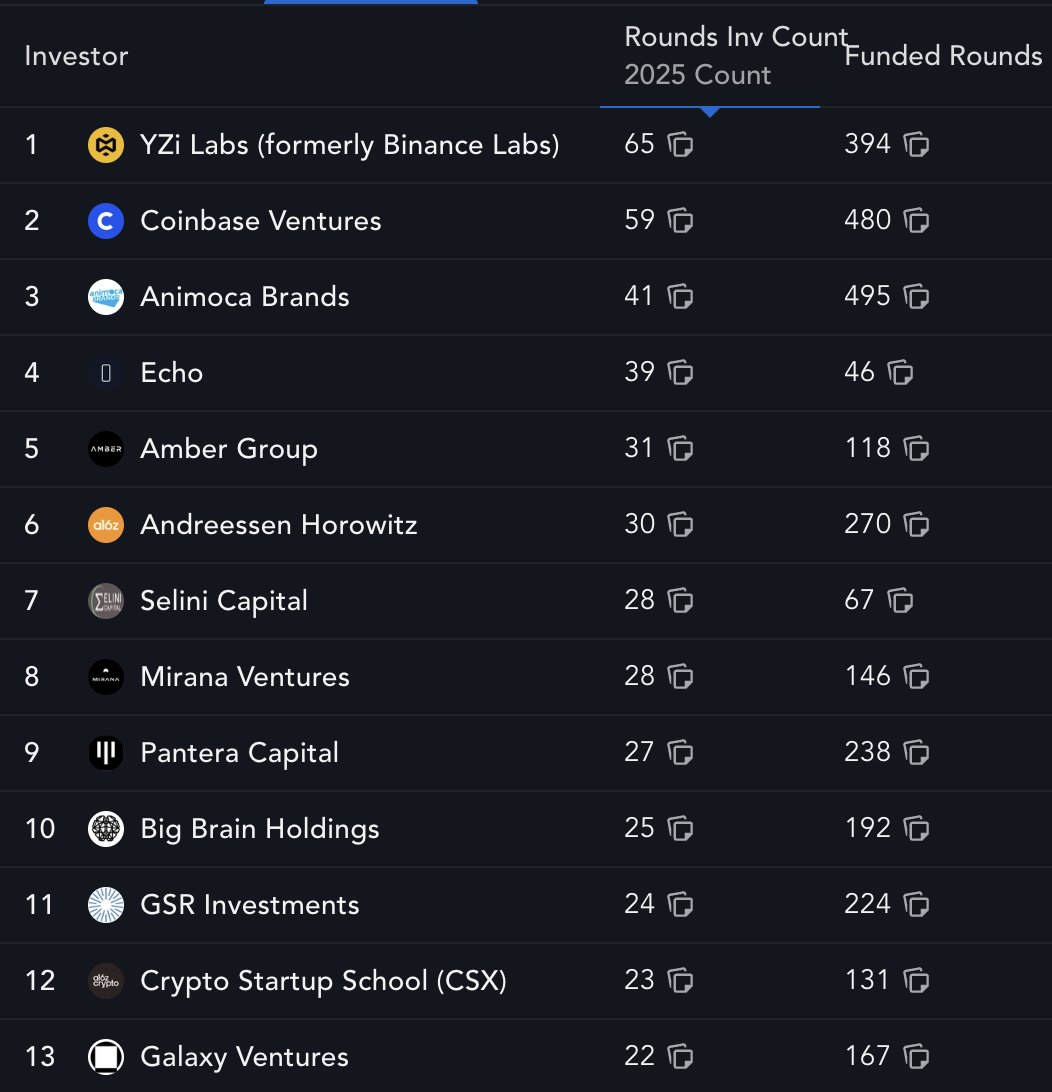
Task: Open Big Brain Holdings investor page
Action: coord(260,829)
